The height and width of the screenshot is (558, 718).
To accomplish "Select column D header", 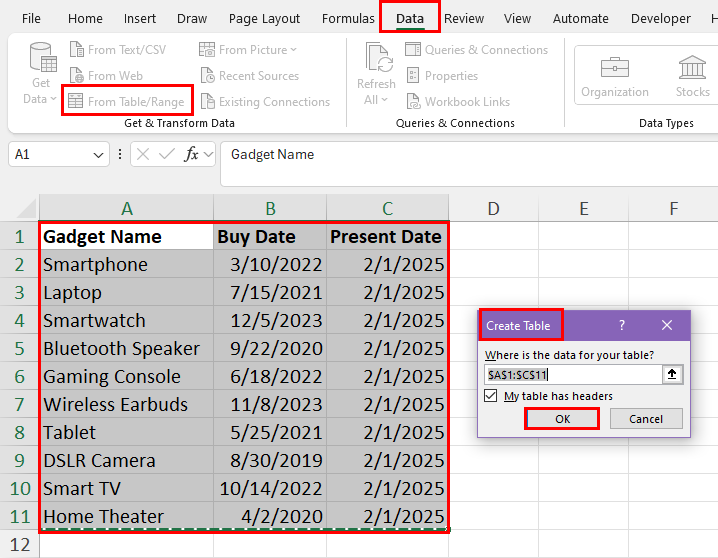I will (x=493, y=208).
